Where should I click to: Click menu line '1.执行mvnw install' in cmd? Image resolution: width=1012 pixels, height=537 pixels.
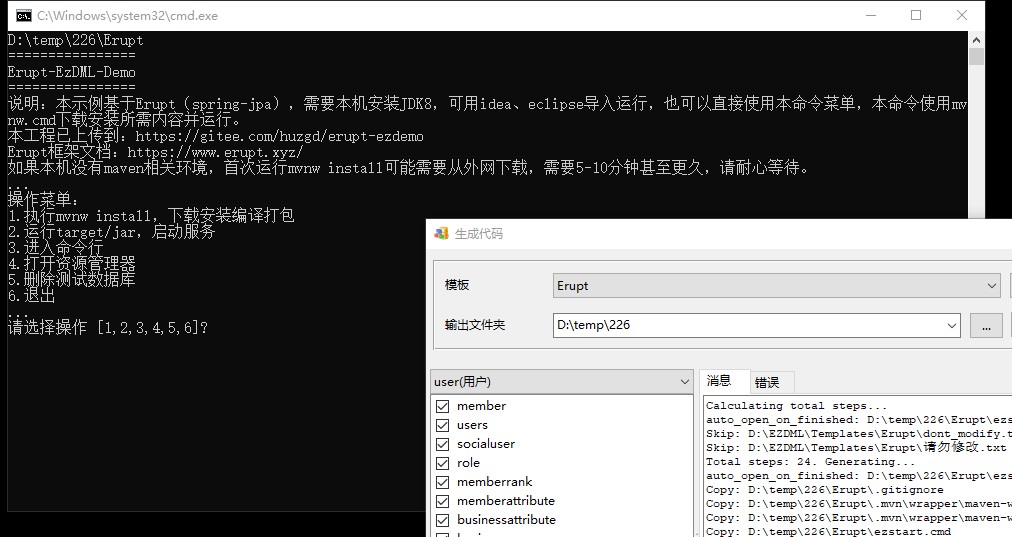click(x=151, y=216)
